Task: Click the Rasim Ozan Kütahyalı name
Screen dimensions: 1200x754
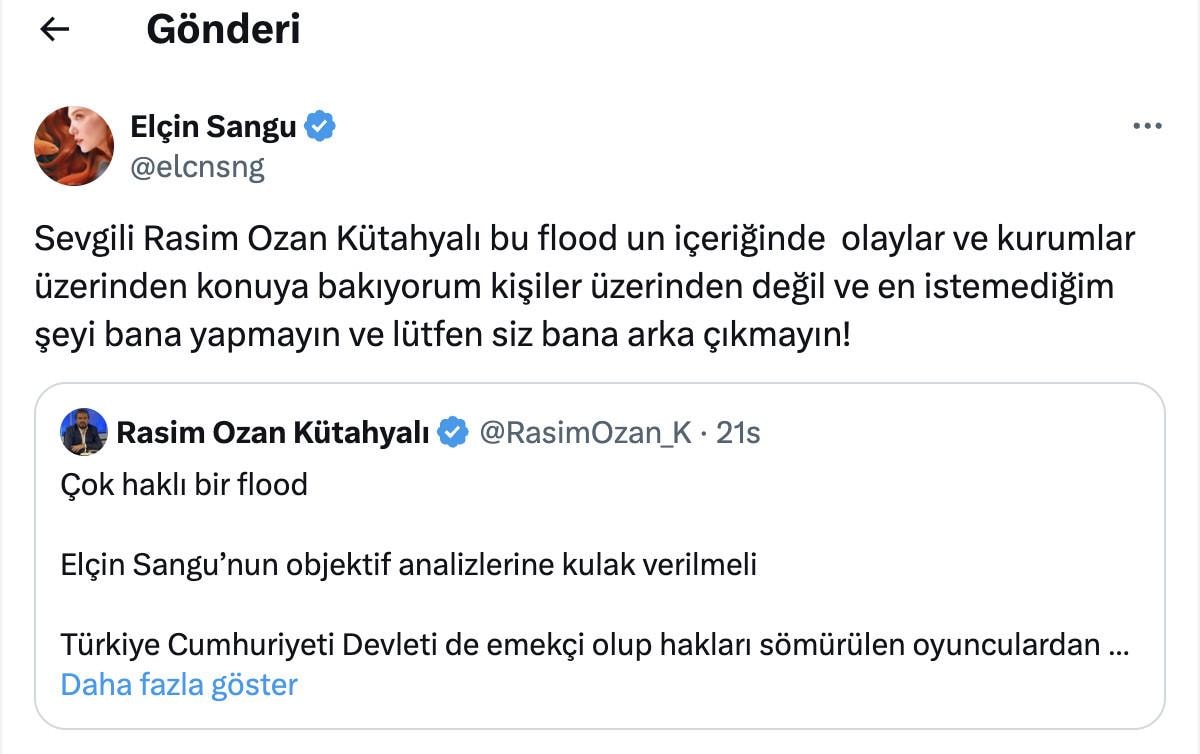Action: (x=273, y=432)
